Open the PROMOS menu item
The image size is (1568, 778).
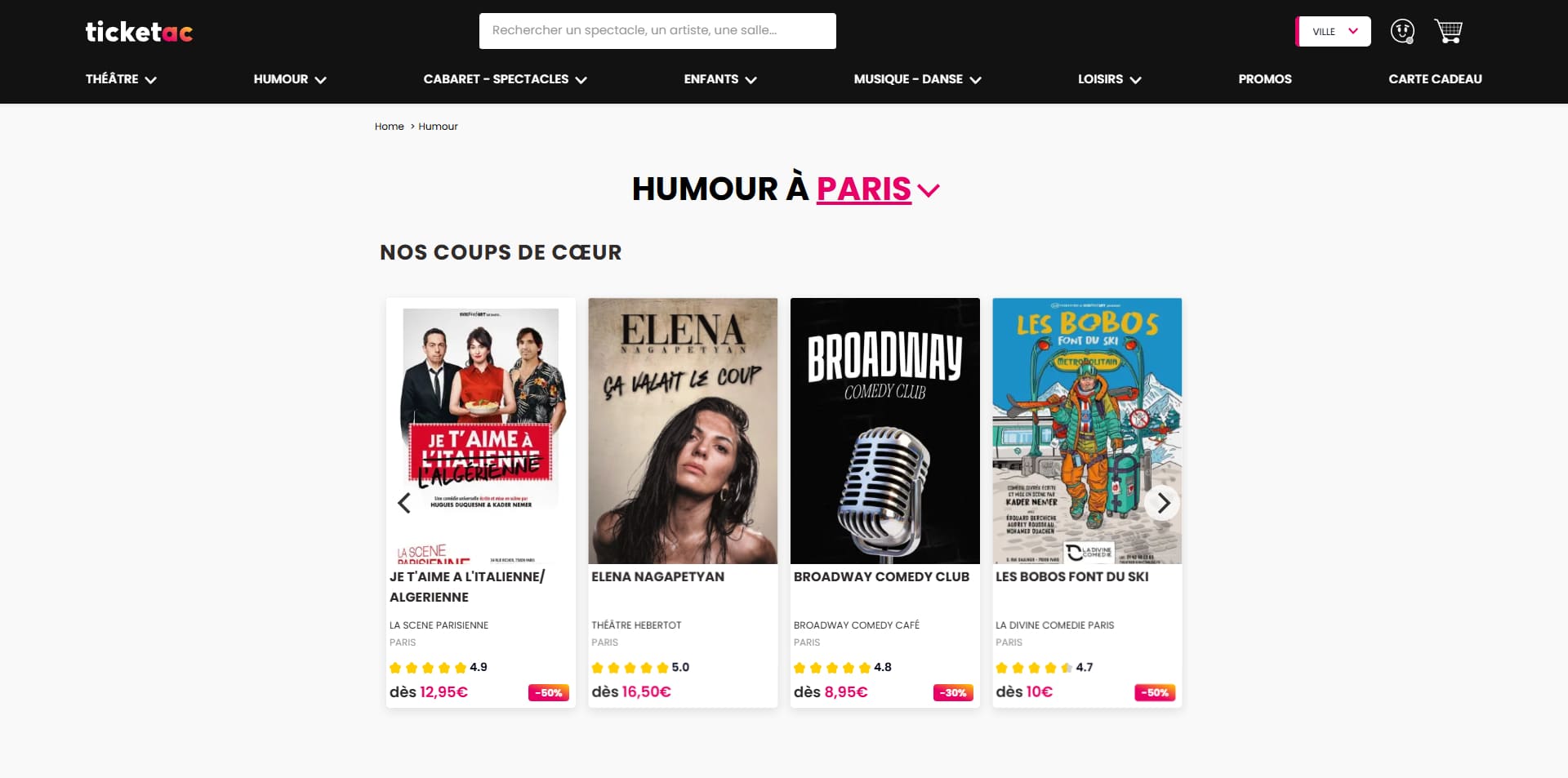1264,79
